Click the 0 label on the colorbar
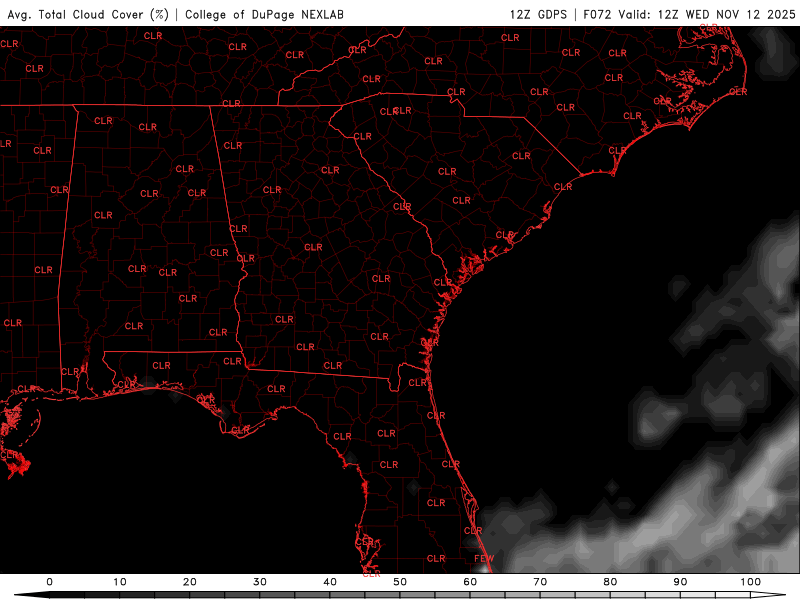 tap(49, 582)
